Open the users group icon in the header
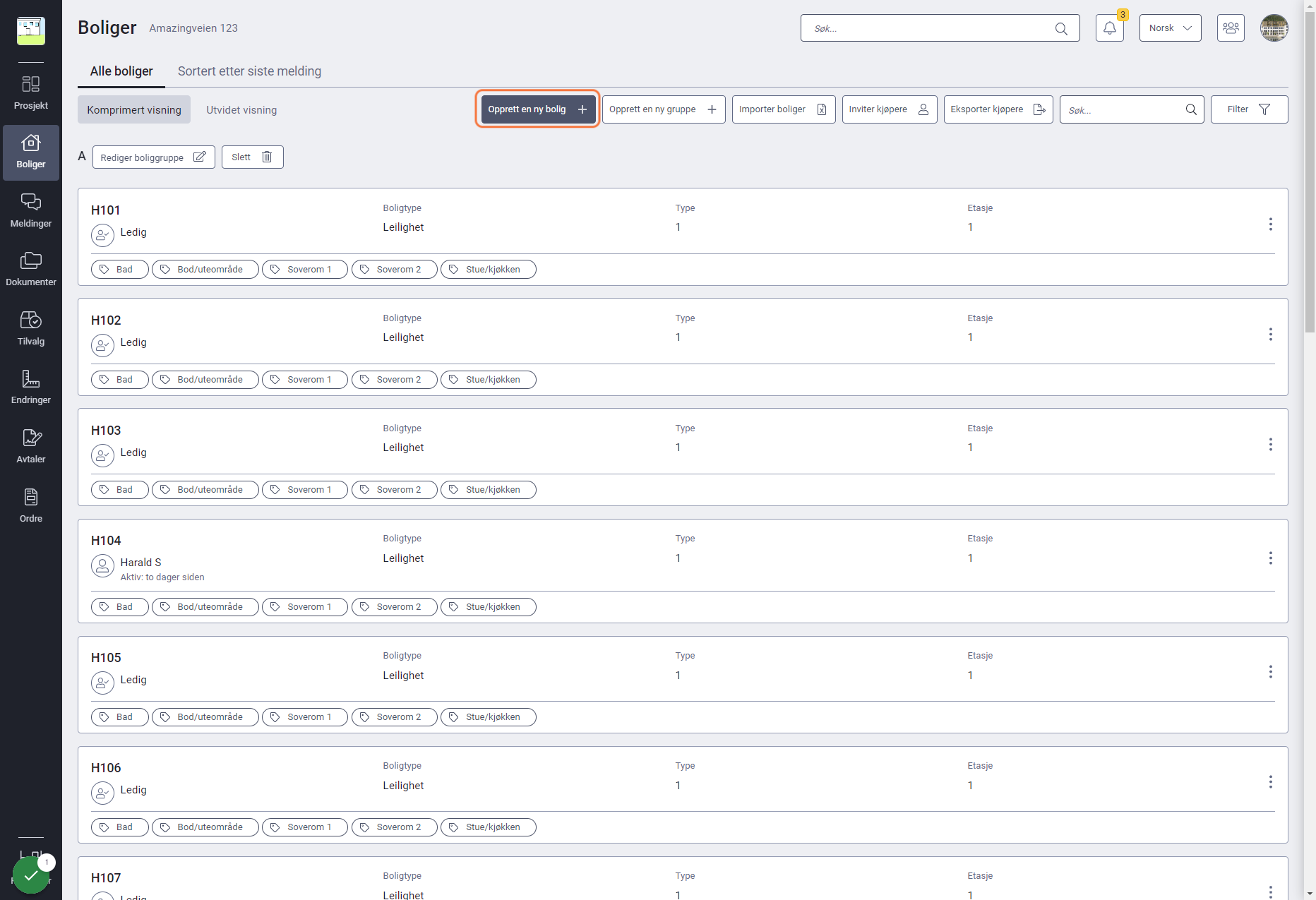Viewport: 1316px width, 900px height. (1231, 28)
